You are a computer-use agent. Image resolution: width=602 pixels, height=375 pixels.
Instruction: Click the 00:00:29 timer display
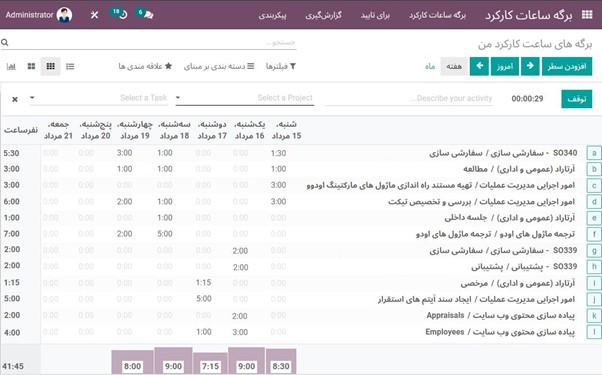point(527,99)
